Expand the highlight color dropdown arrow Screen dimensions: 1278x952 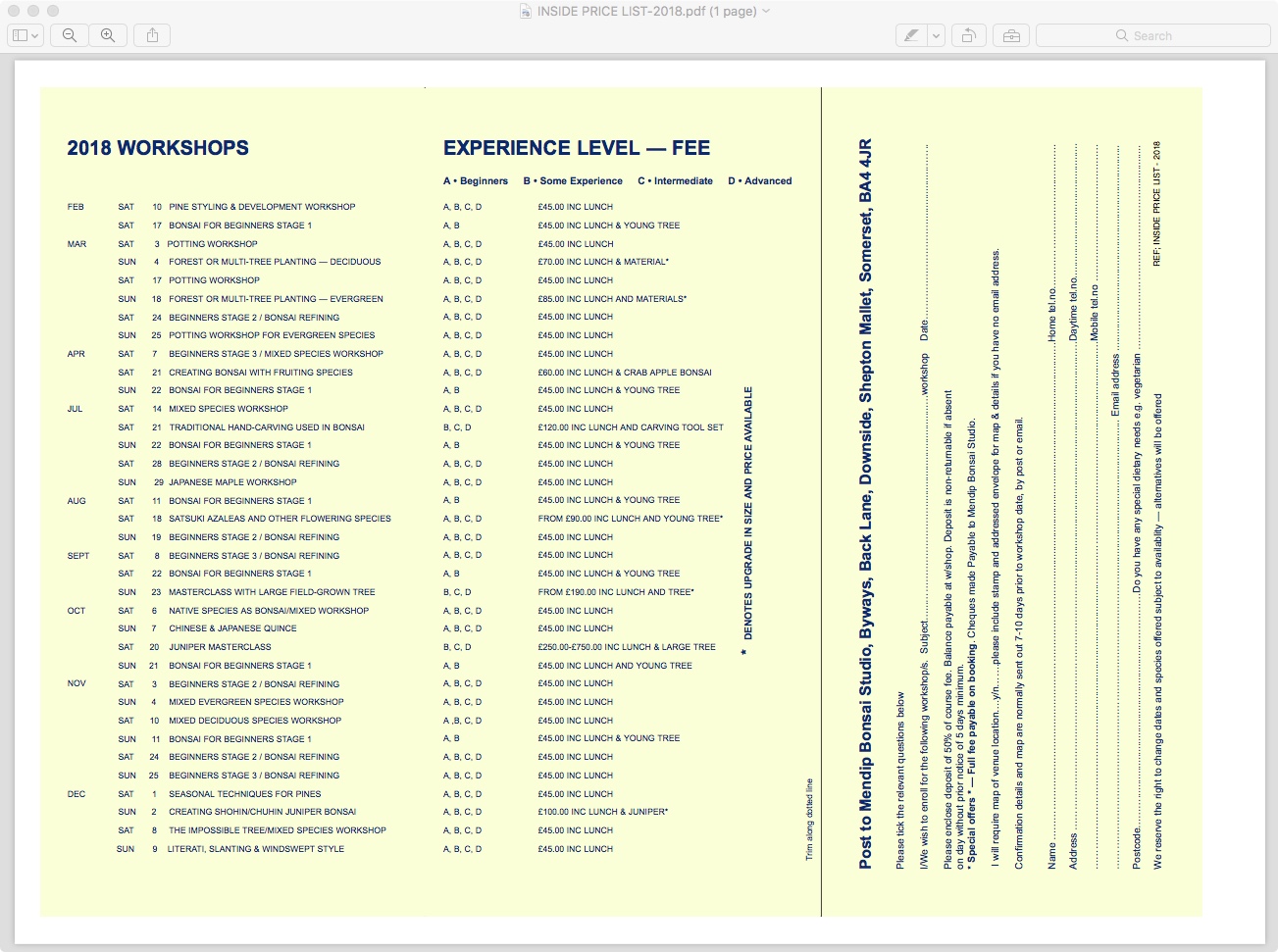[936, 35]
